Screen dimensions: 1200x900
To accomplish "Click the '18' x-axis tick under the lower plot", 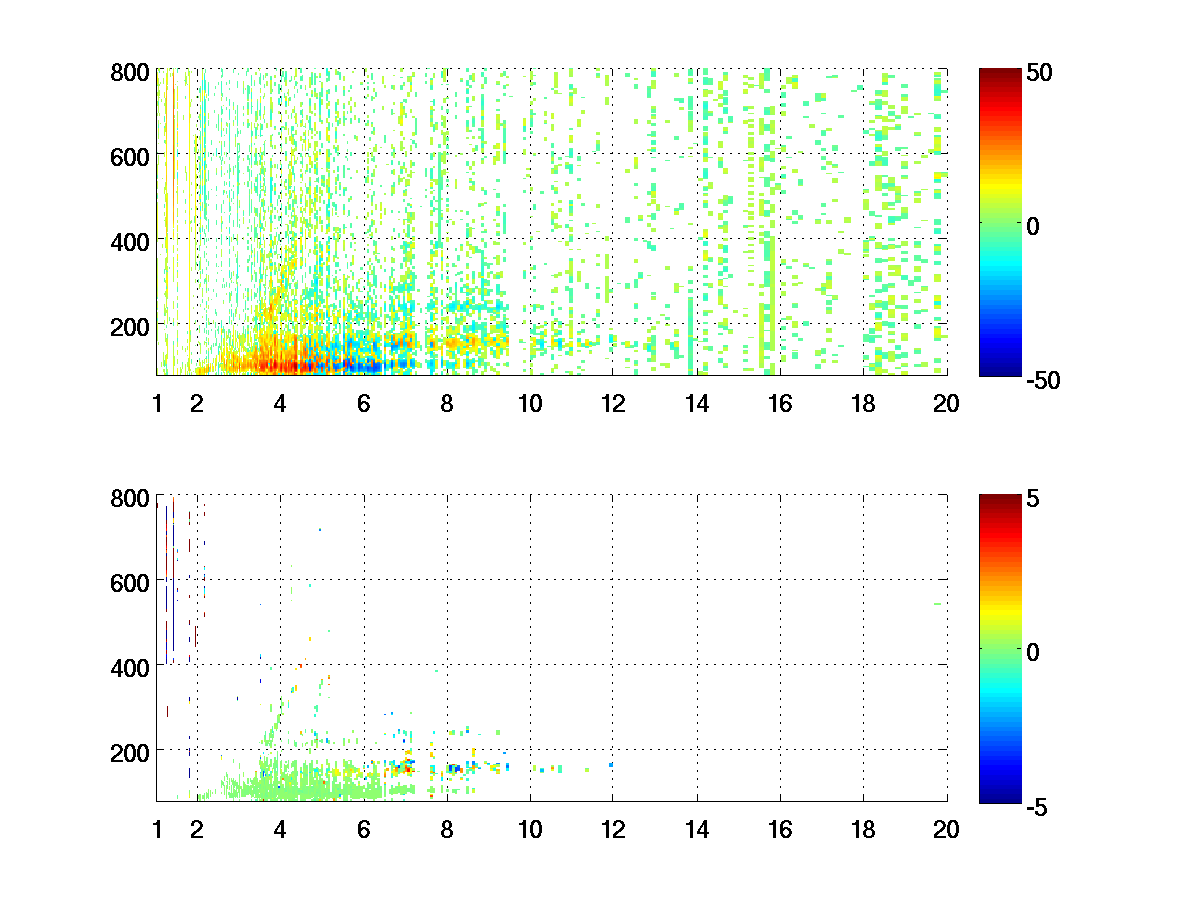I will (863, 830).
